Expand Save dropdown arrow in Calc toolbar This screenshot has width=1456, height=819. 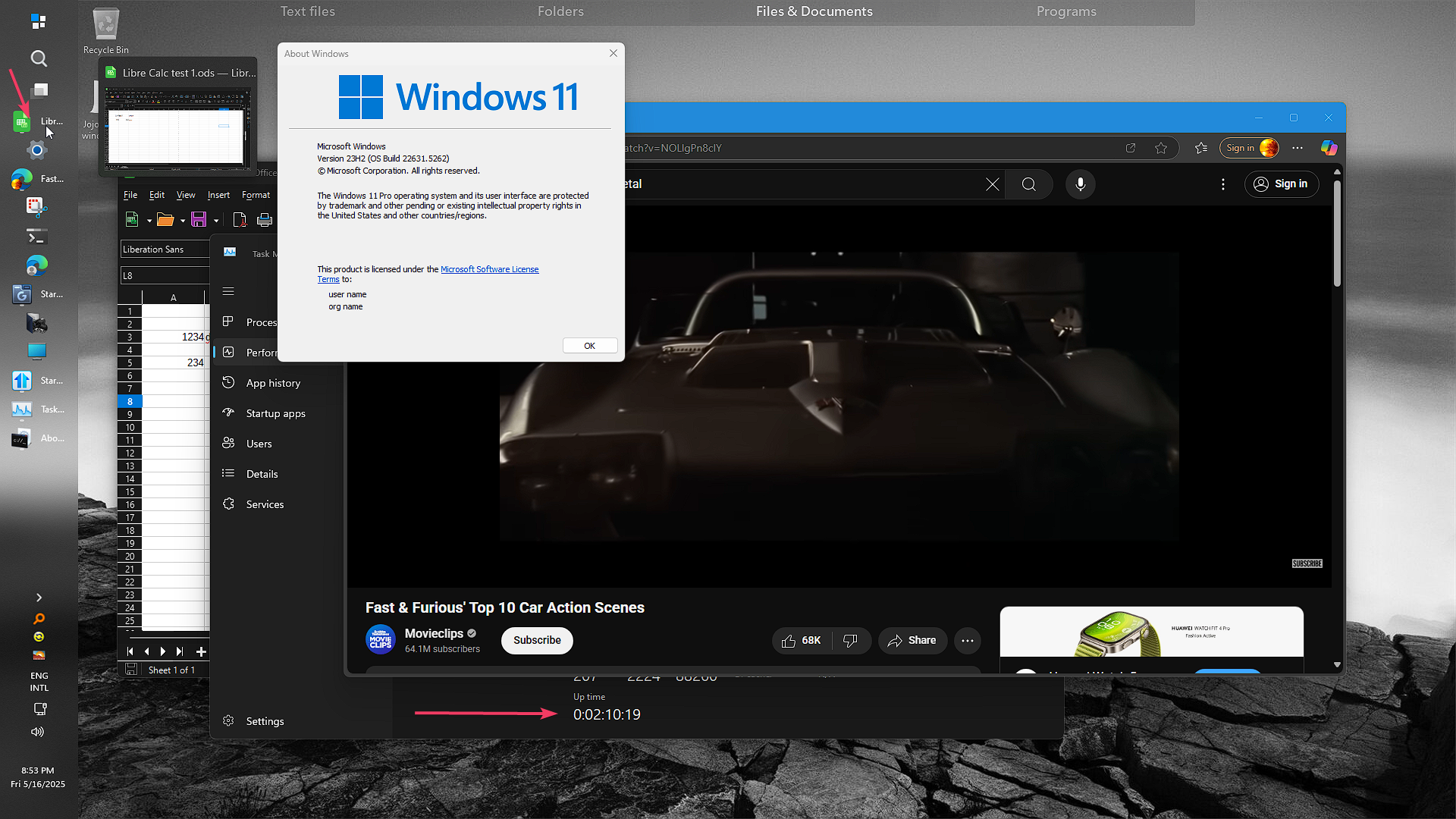pyautogui.click(x=216, y=221)
